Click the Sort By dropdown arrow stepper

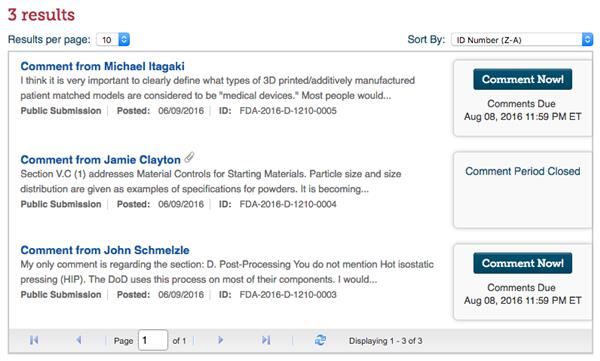(x=587, y=39)
